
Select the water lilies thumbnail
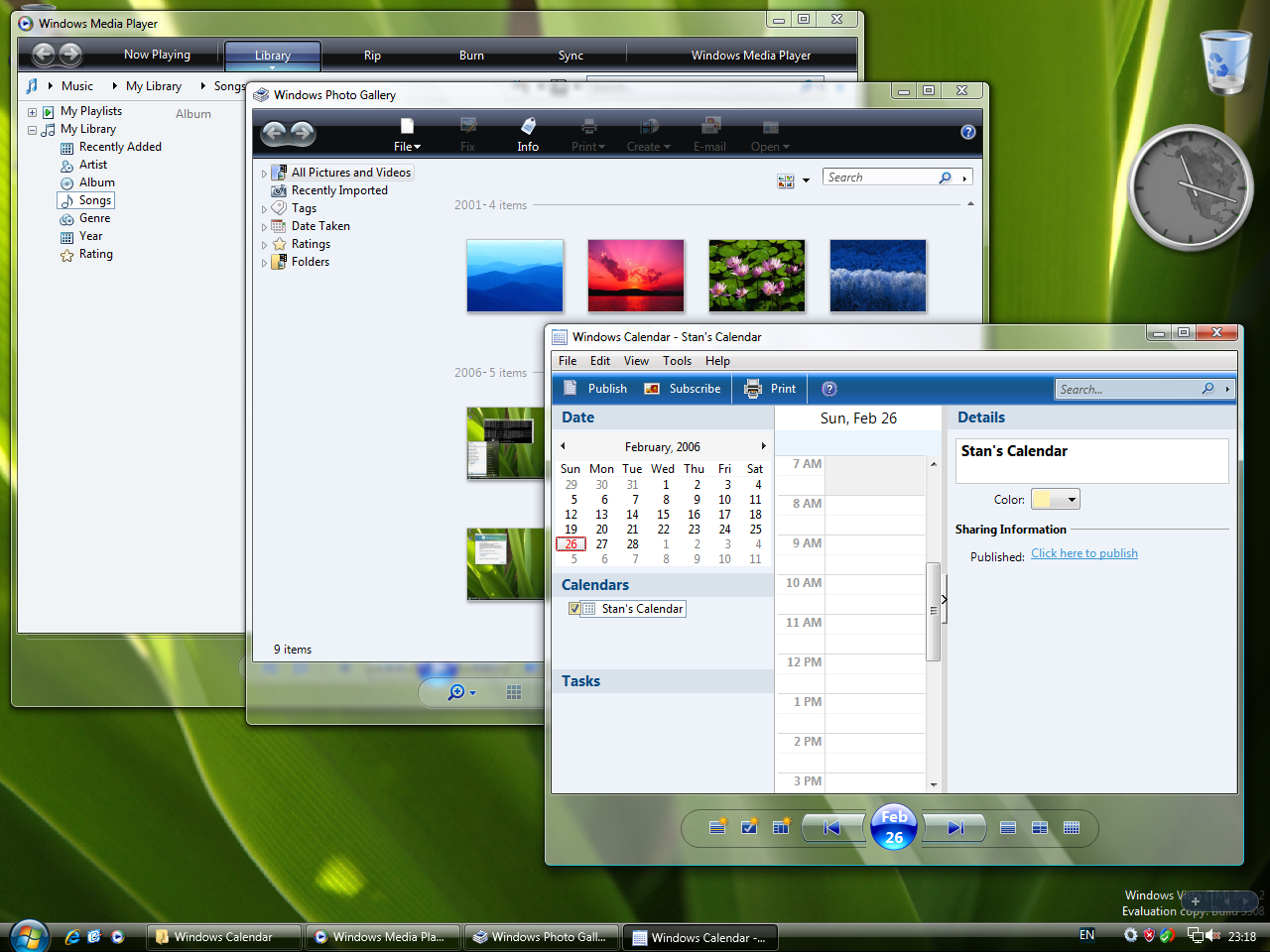pos(757,276)
